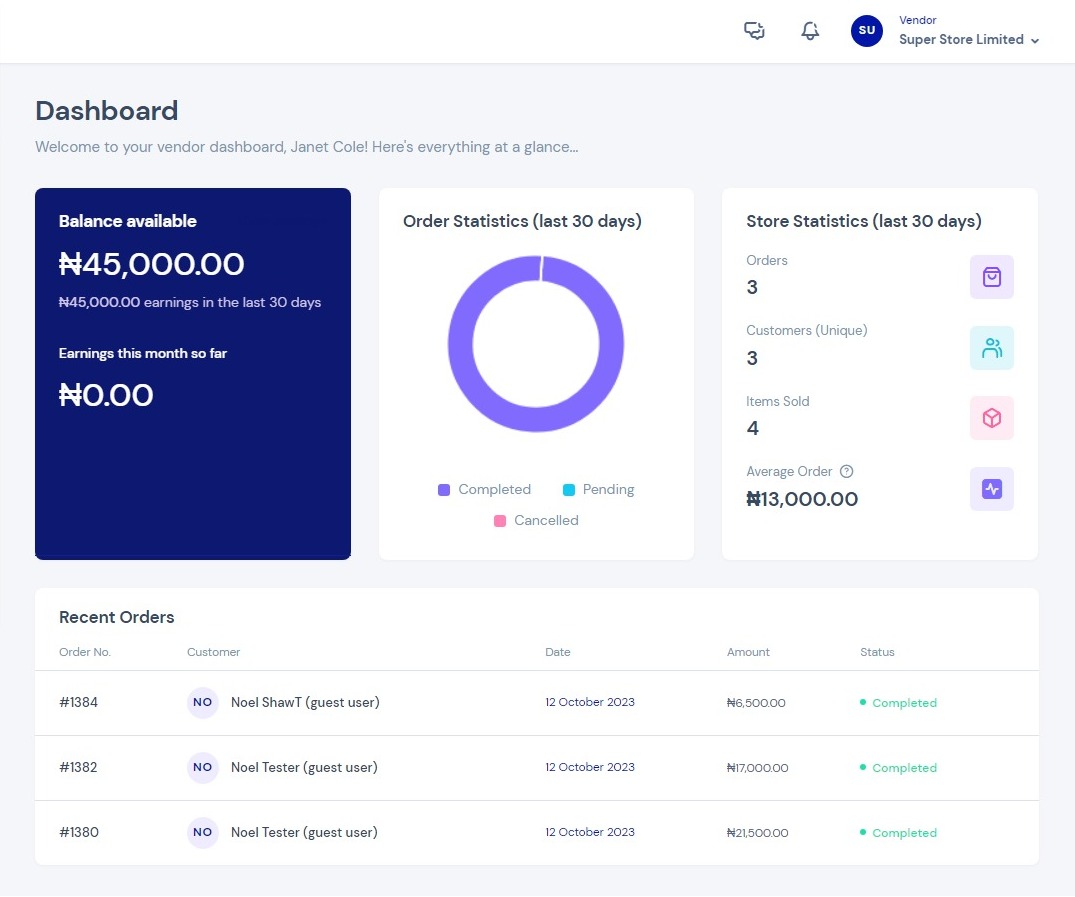The height and width of the screenshot is (897, 1075).
Task: Click the Amount column header
Action: pyautogui.click(x=748, y=652)
